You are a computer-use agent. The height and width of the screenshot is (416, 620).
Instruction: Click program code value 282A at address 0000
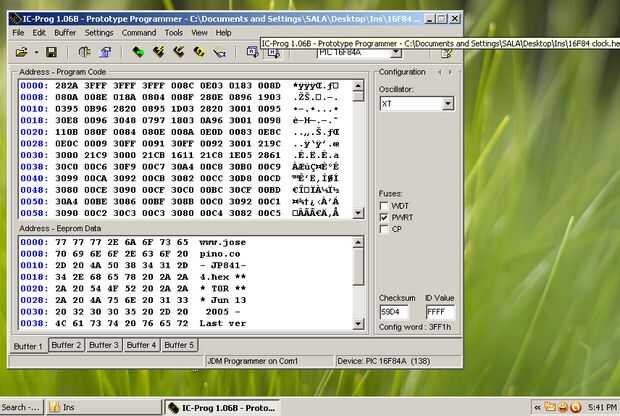67,85
